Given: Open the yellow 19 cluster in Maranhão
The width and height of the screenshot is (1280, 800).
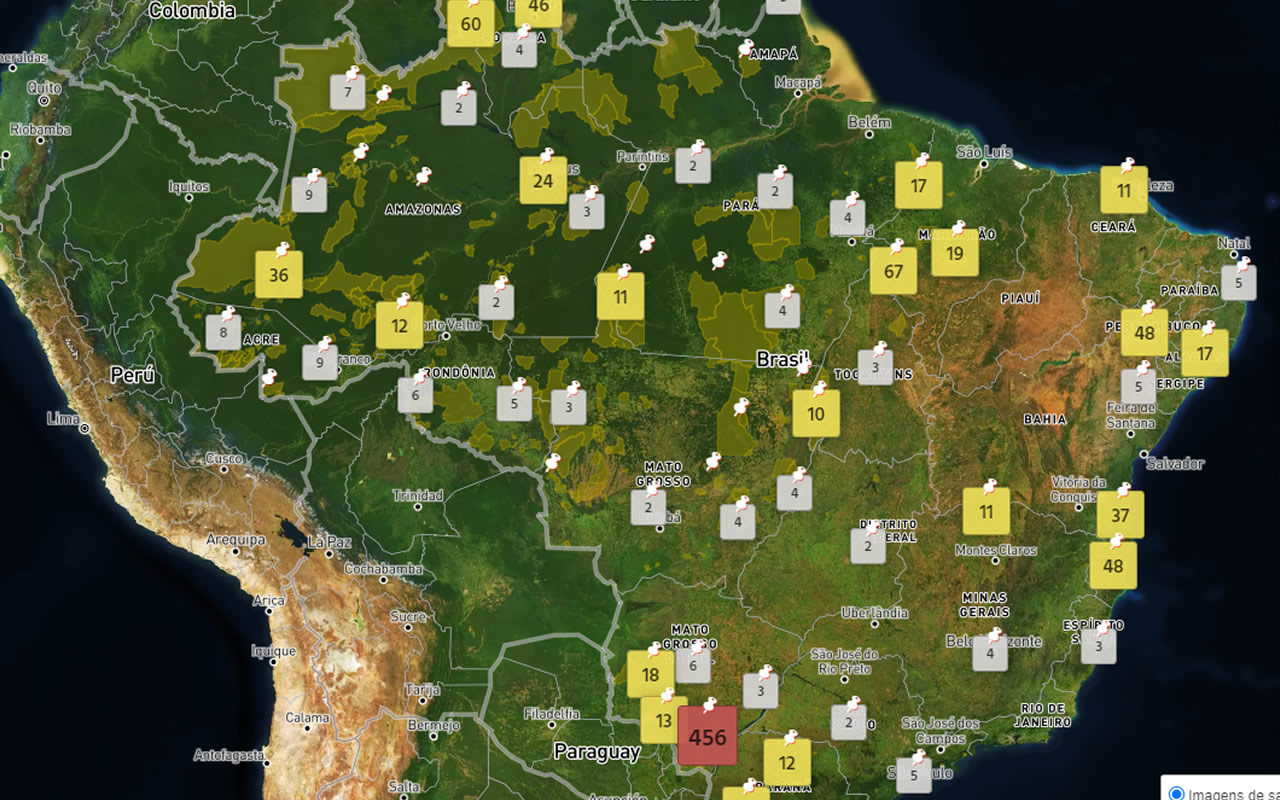Looking at the screenshot, I should pyautogui.click(x=955, y=253).
